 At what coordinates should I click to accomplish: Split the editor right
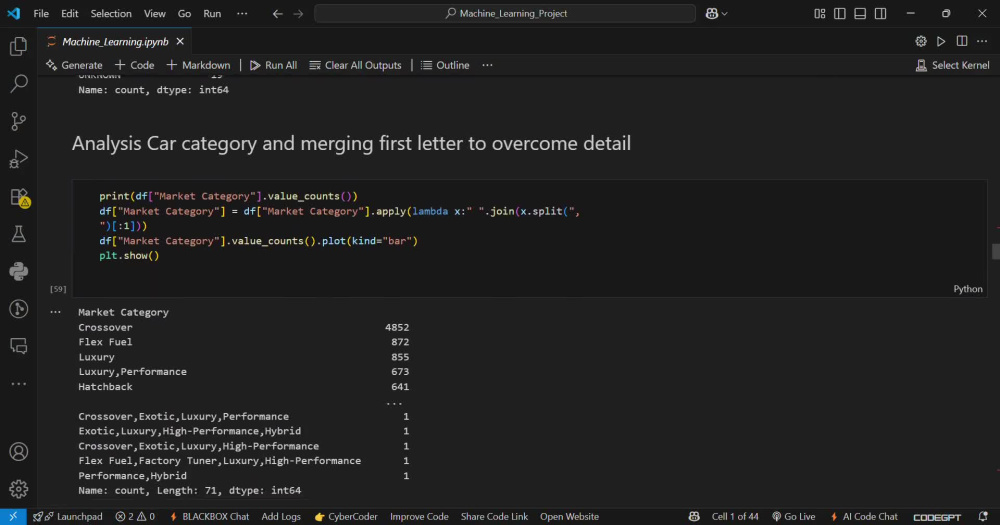tap(962, 41)
